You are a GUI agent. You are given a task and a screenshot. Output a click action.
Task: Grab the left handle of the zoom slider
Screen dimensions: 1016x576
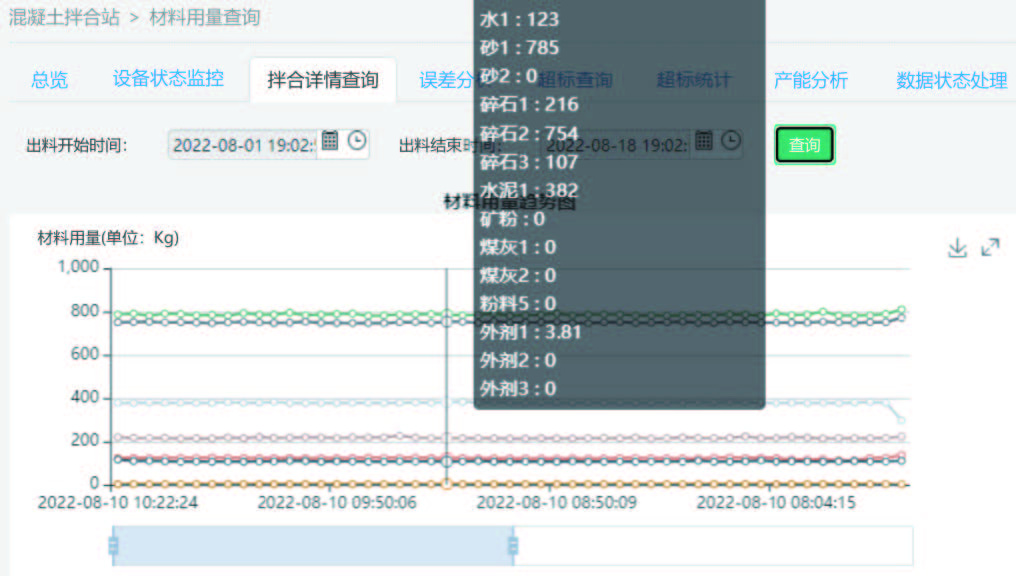click(113, 545)
